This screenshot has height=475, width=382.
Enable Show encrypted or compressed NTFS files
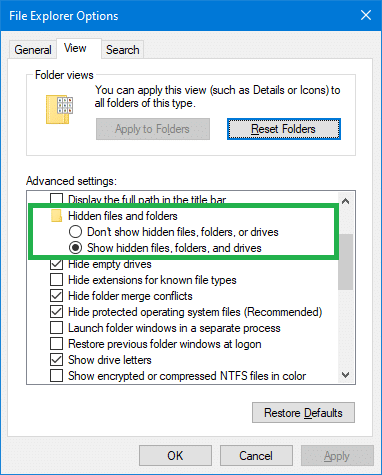(56, 376)
